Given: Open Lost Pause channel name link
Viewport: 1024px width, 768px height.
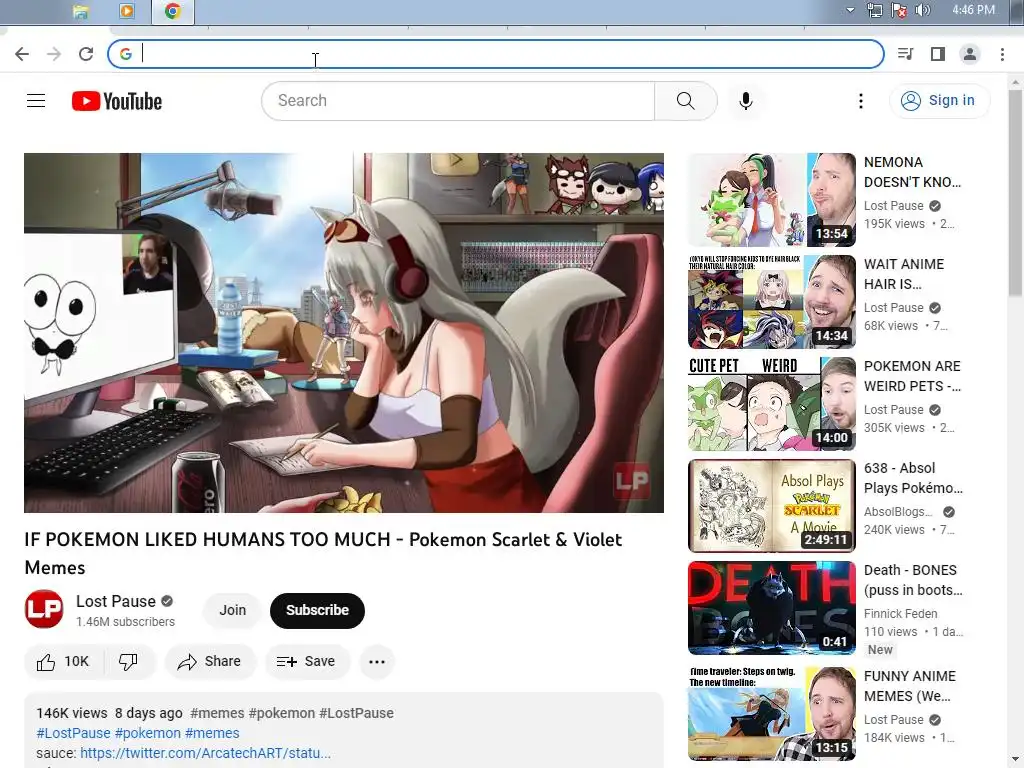Looking at the screenshot, I should tap(116, 601).
